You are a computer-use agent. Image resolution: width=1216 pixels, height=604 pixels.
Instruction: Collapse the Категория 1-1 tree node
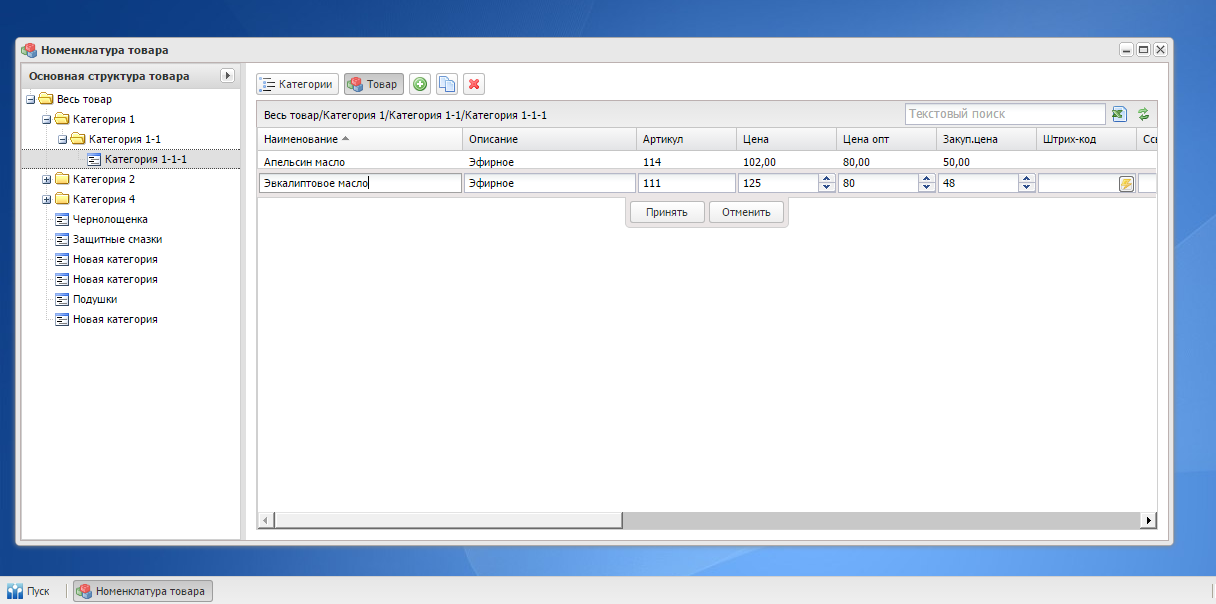click(62, 140)
